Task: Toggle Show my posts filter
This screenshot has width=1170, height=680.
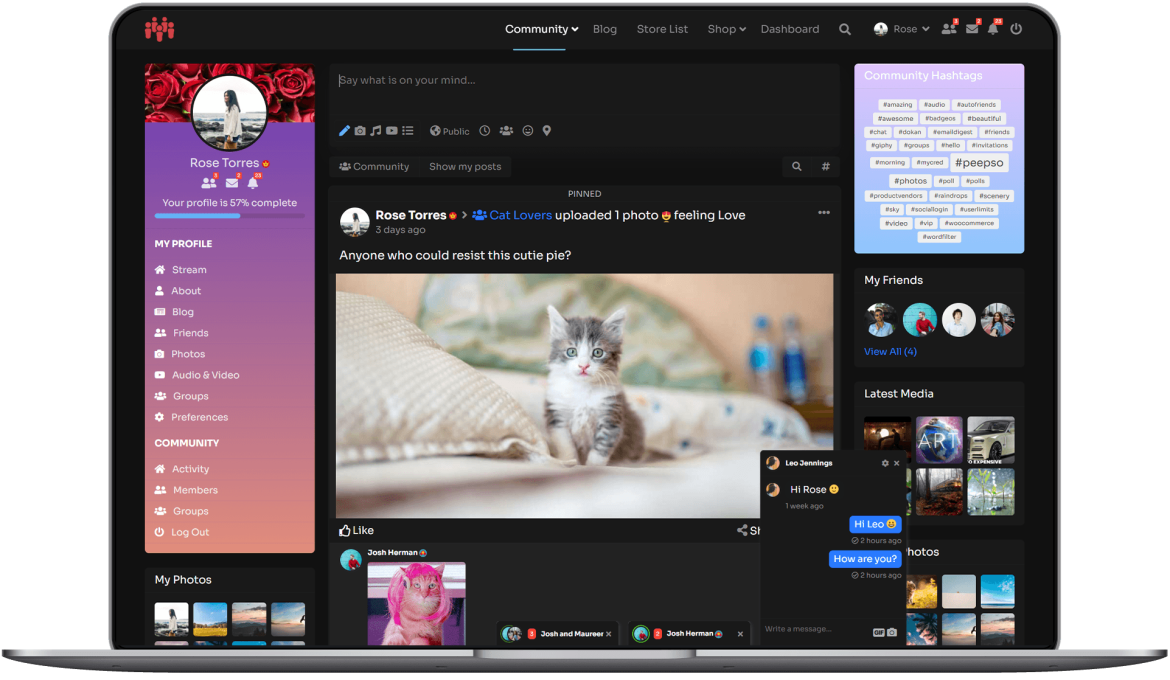Action: (465, 166)
